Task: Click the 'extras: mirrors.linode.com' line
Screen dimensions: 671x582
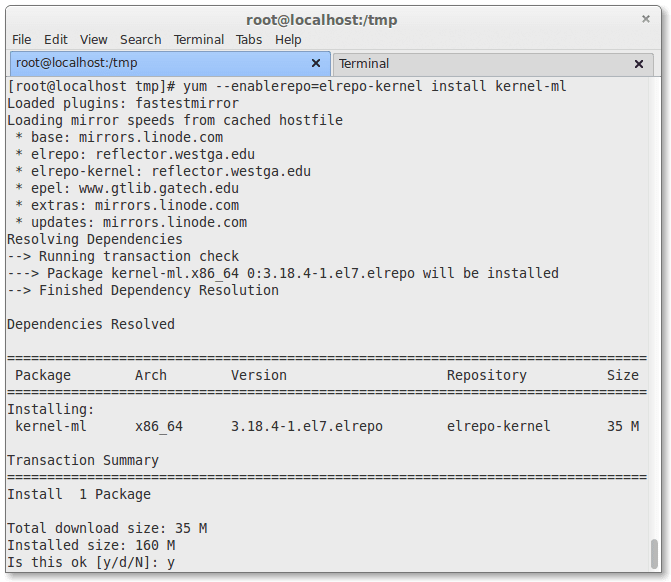Action: point(127,205)
